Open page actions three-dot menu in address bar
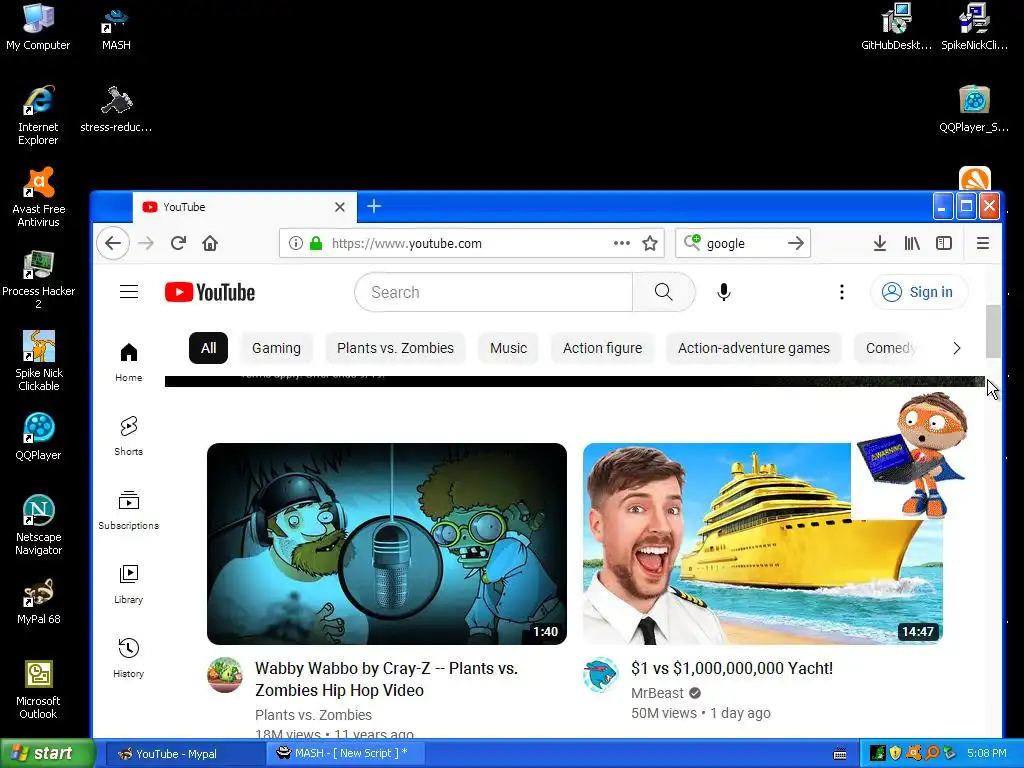This screenshot has height=768, width=1024. point(622,244)
